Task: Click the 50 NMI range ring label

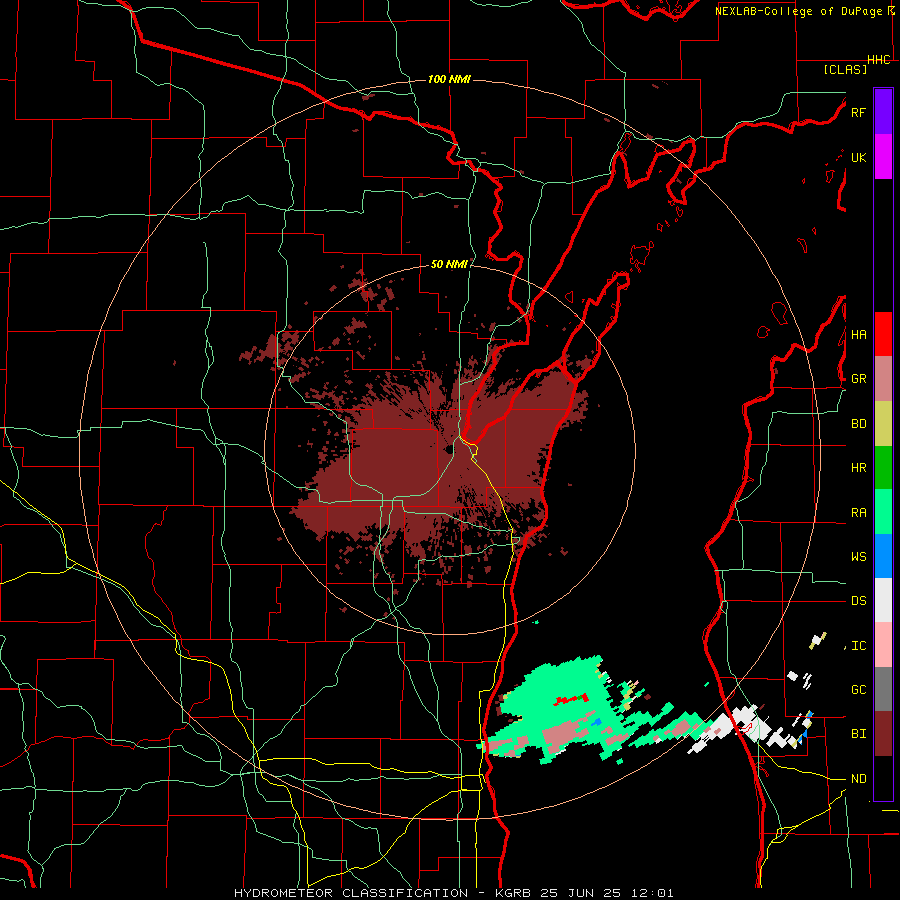Action: coord(449,264)
